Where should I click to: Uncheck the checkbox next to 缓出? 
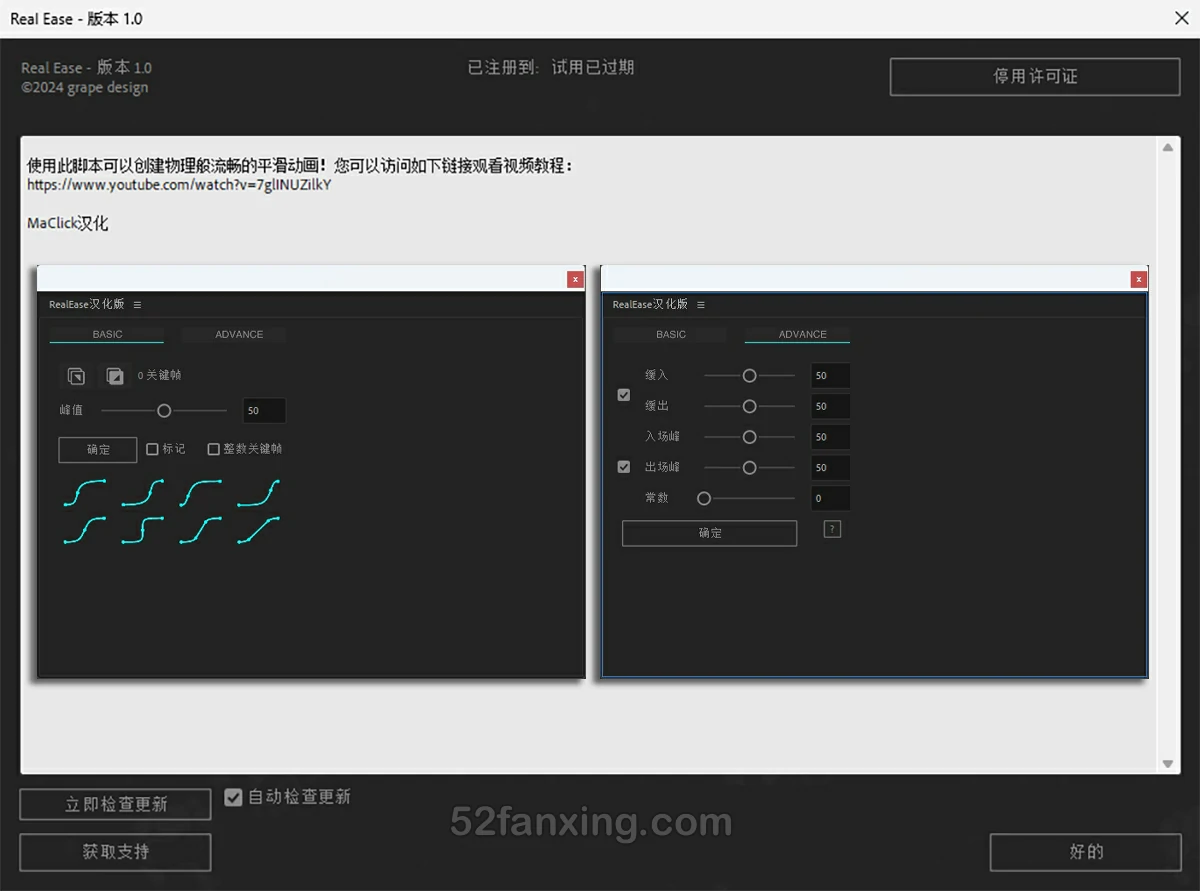[624, 395]
